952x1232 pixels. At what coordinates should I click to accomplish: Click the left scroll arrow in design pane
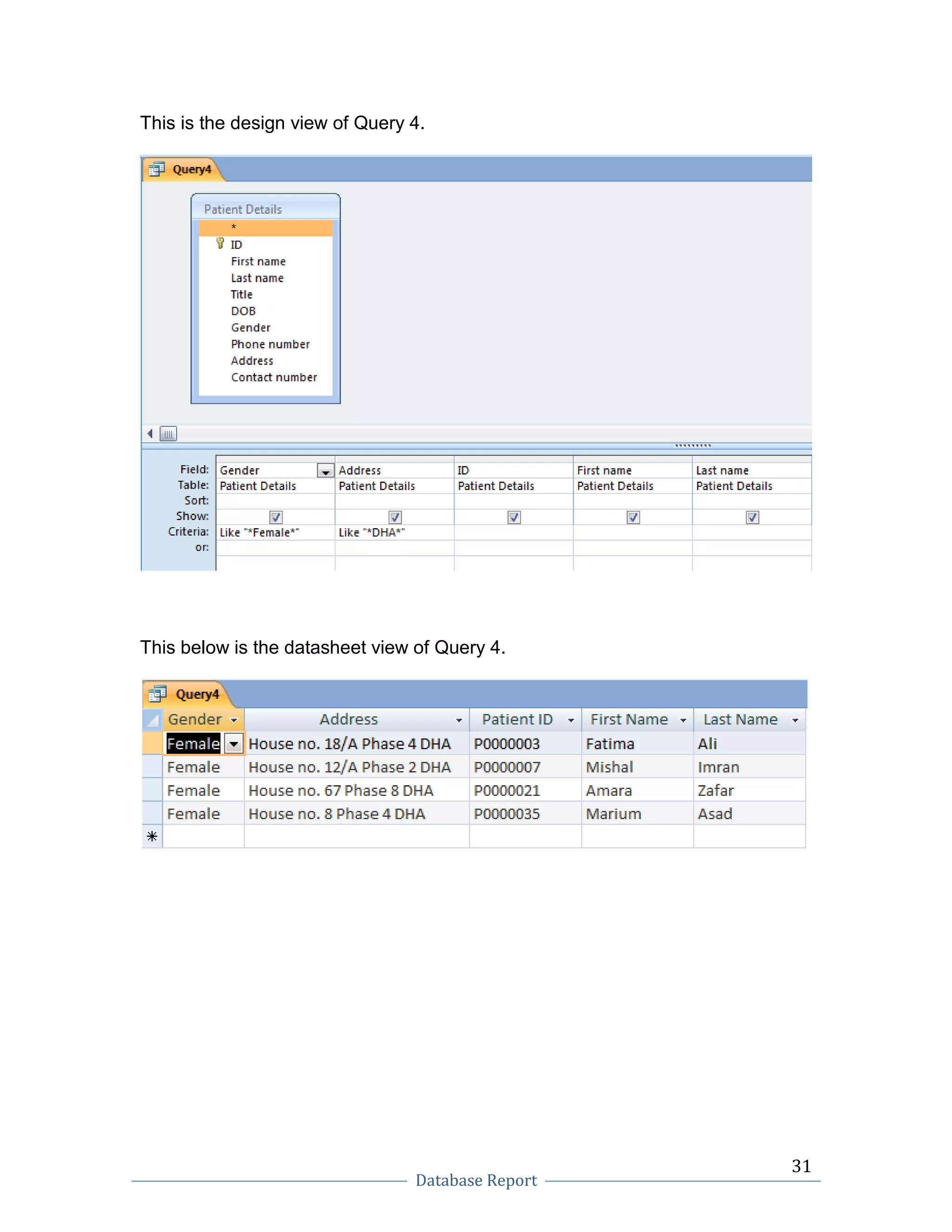150,434
